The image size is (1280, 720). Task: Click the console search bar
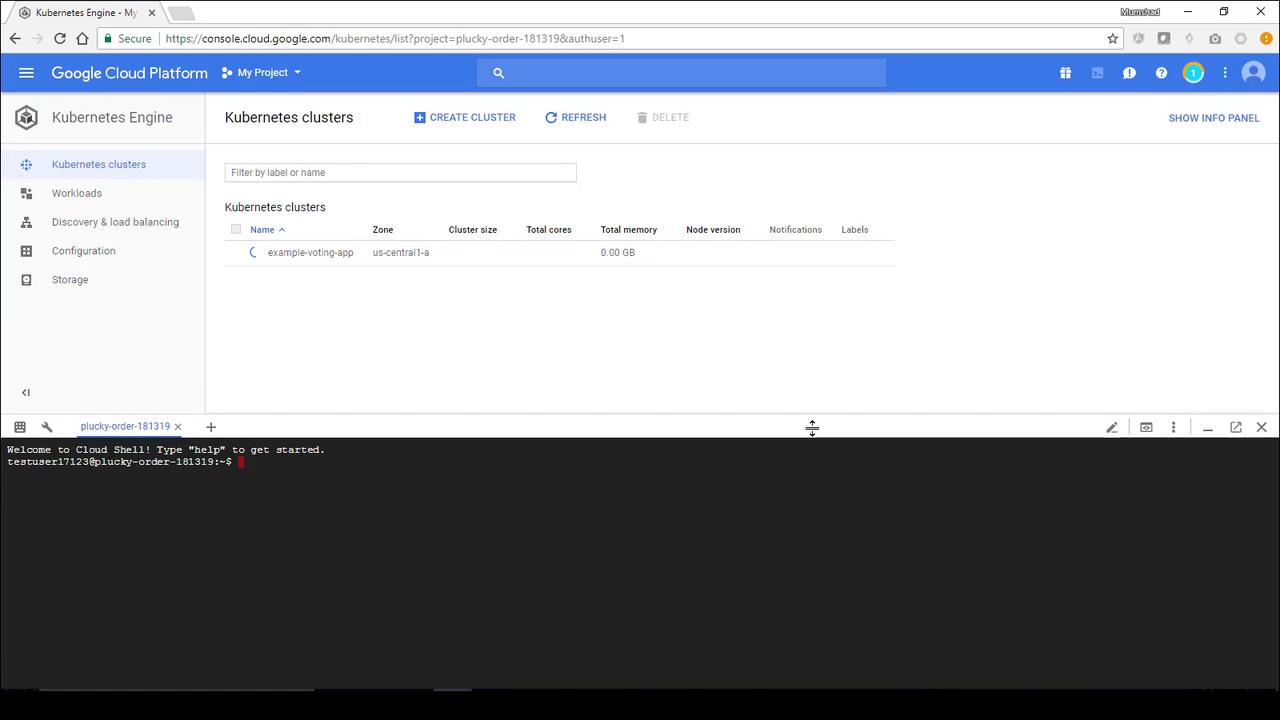(x=681, y=73)
